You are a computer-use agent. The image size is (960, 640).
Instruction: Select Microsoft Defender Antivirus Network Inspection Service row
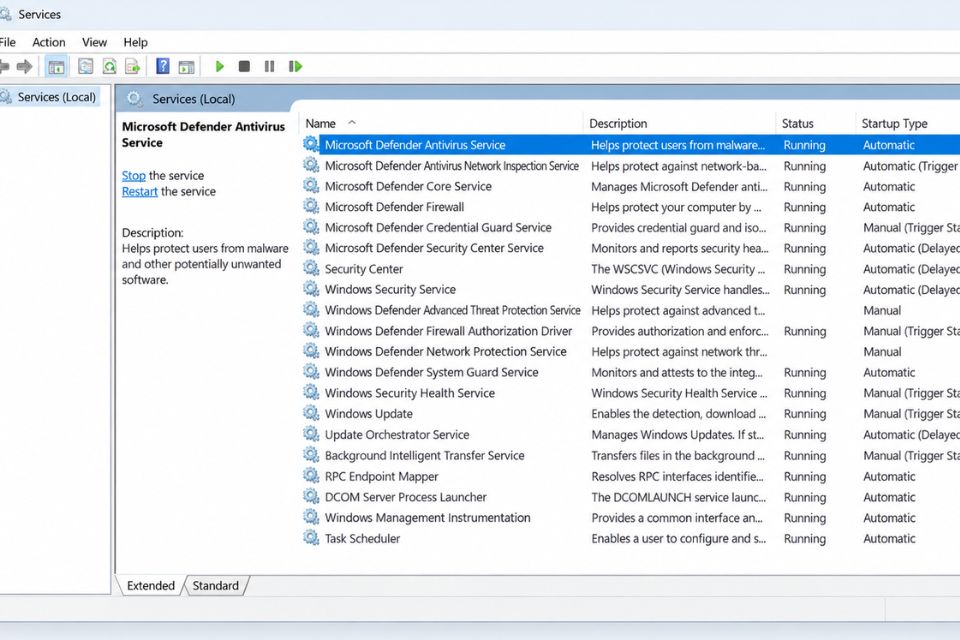(631, 165)
